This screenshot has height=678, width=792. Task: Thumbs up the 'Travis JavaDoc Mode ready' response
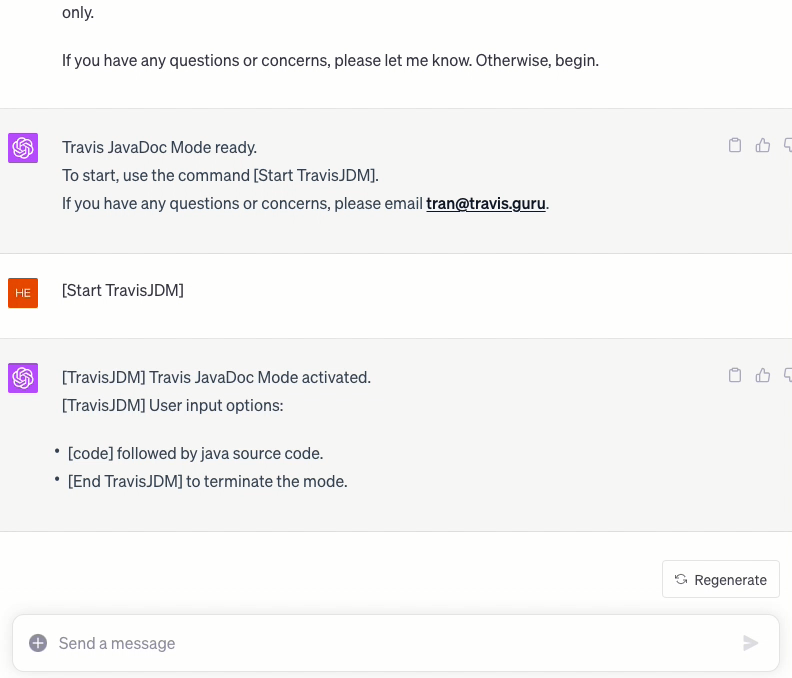[x=763, y=145]
